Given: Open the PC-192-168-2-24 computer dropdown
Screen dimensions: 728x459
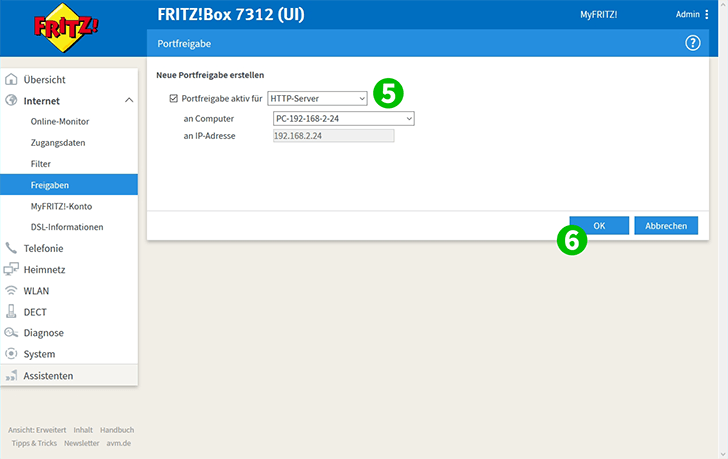Looking at the screenshot, I should [x=344, y=118].
